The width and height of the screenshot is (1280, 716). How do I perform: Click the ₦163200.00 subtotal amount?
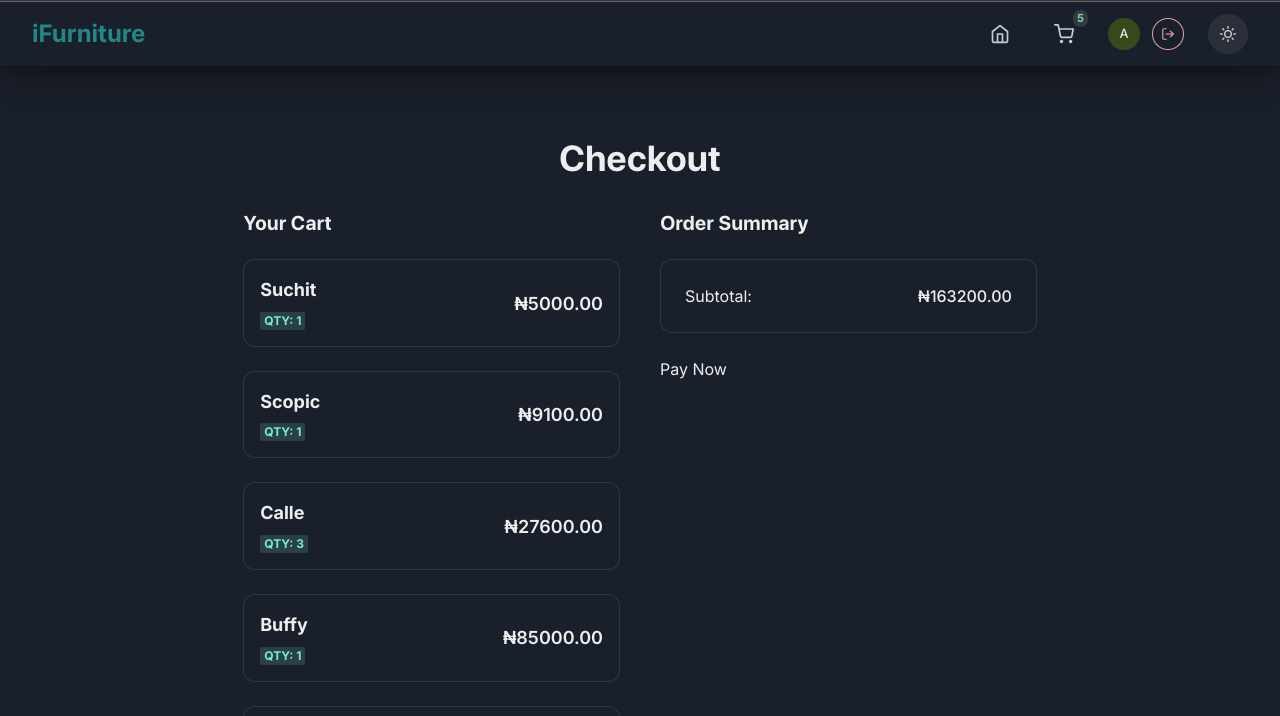point(964,297)
